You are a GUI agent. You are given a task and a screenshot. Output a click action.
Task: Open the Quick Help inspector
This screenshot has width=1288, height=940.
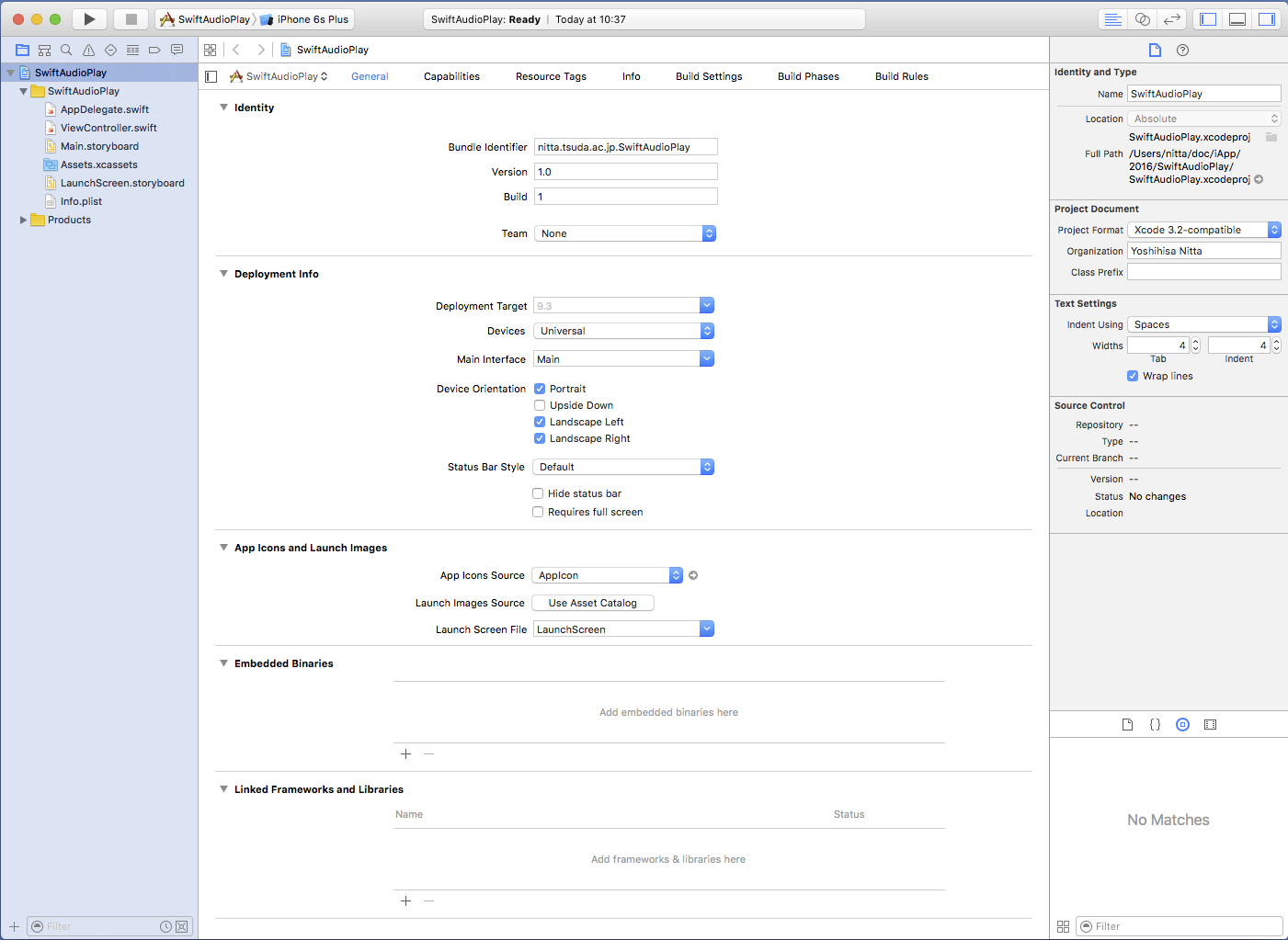pos(1182,50)
